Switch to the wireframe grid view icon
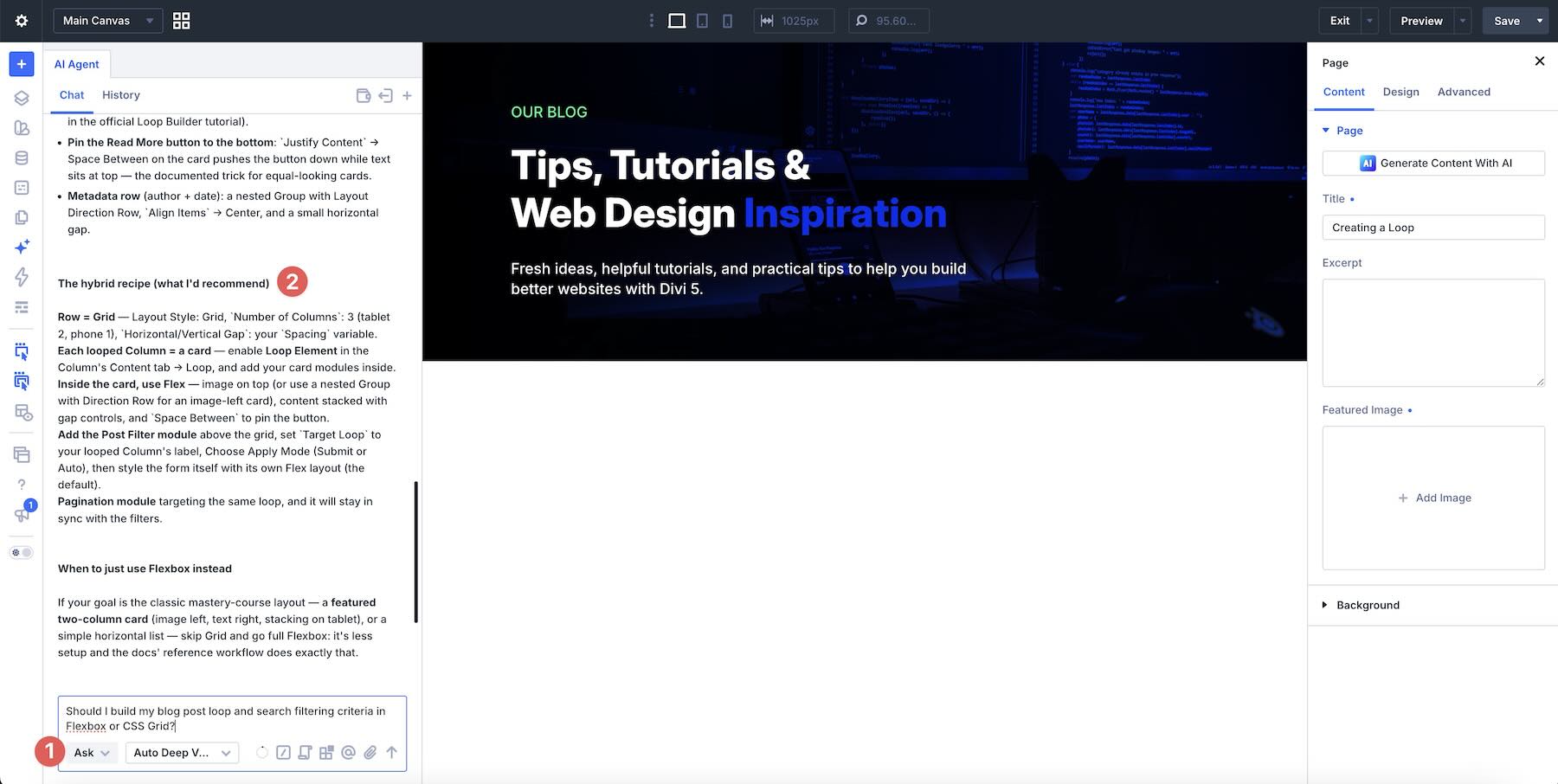 181,21
